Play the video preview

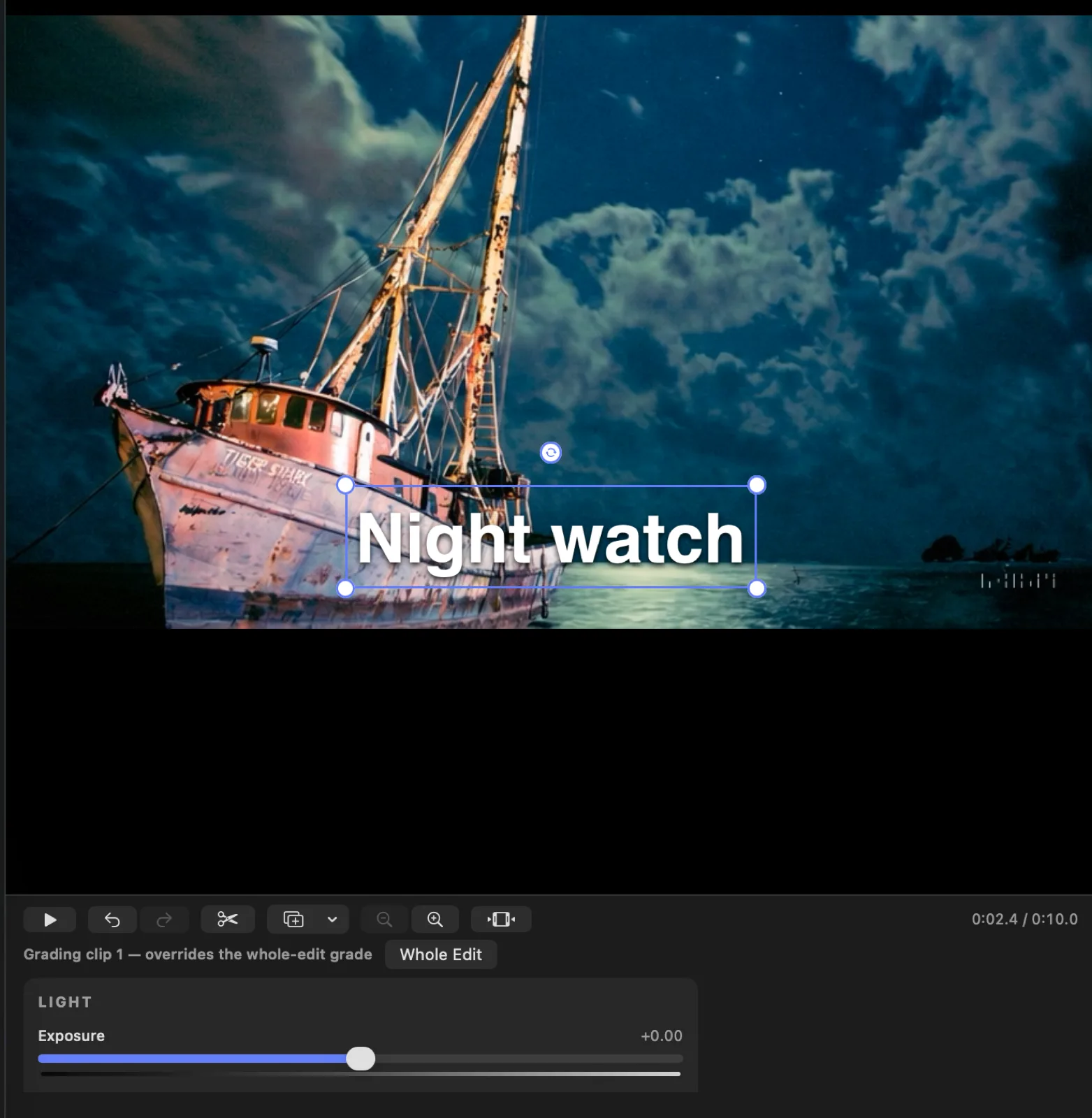(x=50, y=920)
